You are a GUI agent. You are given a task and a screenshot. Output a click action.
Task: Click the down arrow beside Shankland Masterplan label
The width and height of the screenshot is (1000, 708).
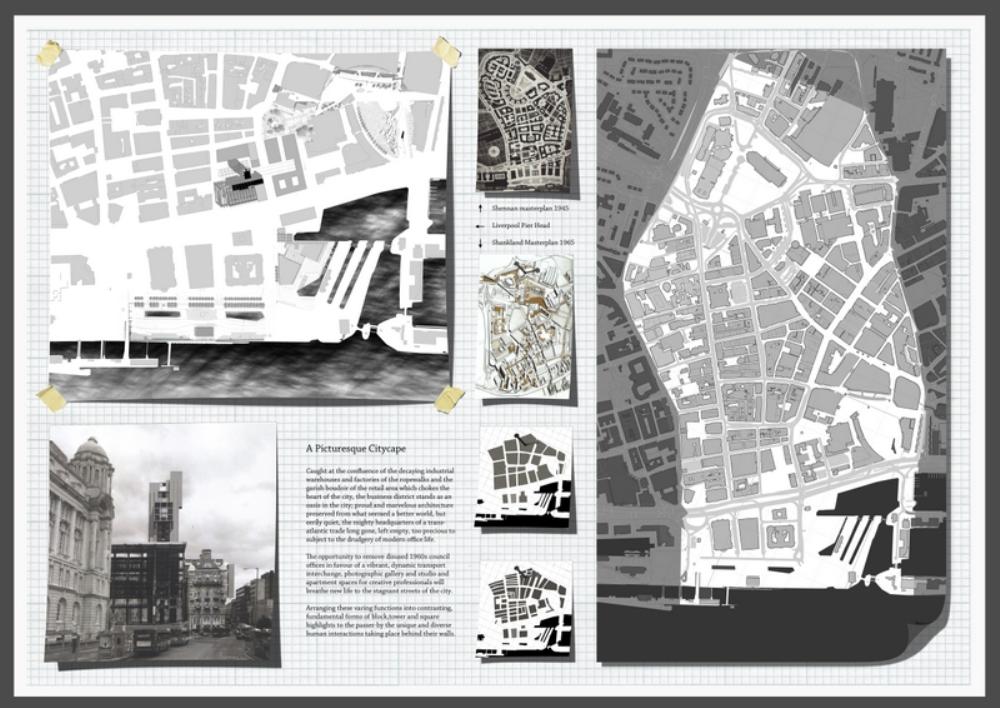482,242
